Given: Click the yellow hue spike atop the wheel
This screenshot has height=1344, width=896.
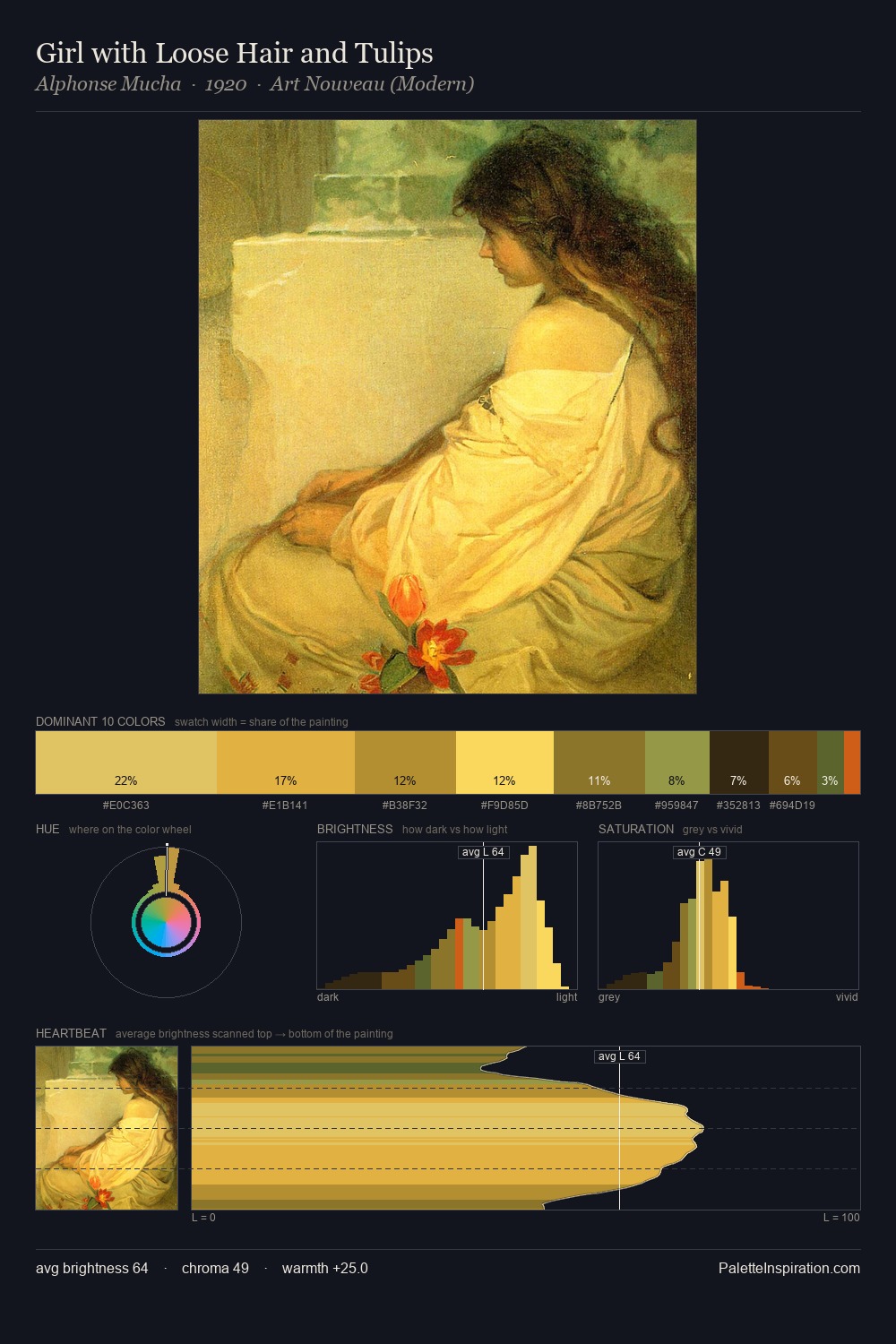Looking at the screenshot, I should (x=167, y=869).
